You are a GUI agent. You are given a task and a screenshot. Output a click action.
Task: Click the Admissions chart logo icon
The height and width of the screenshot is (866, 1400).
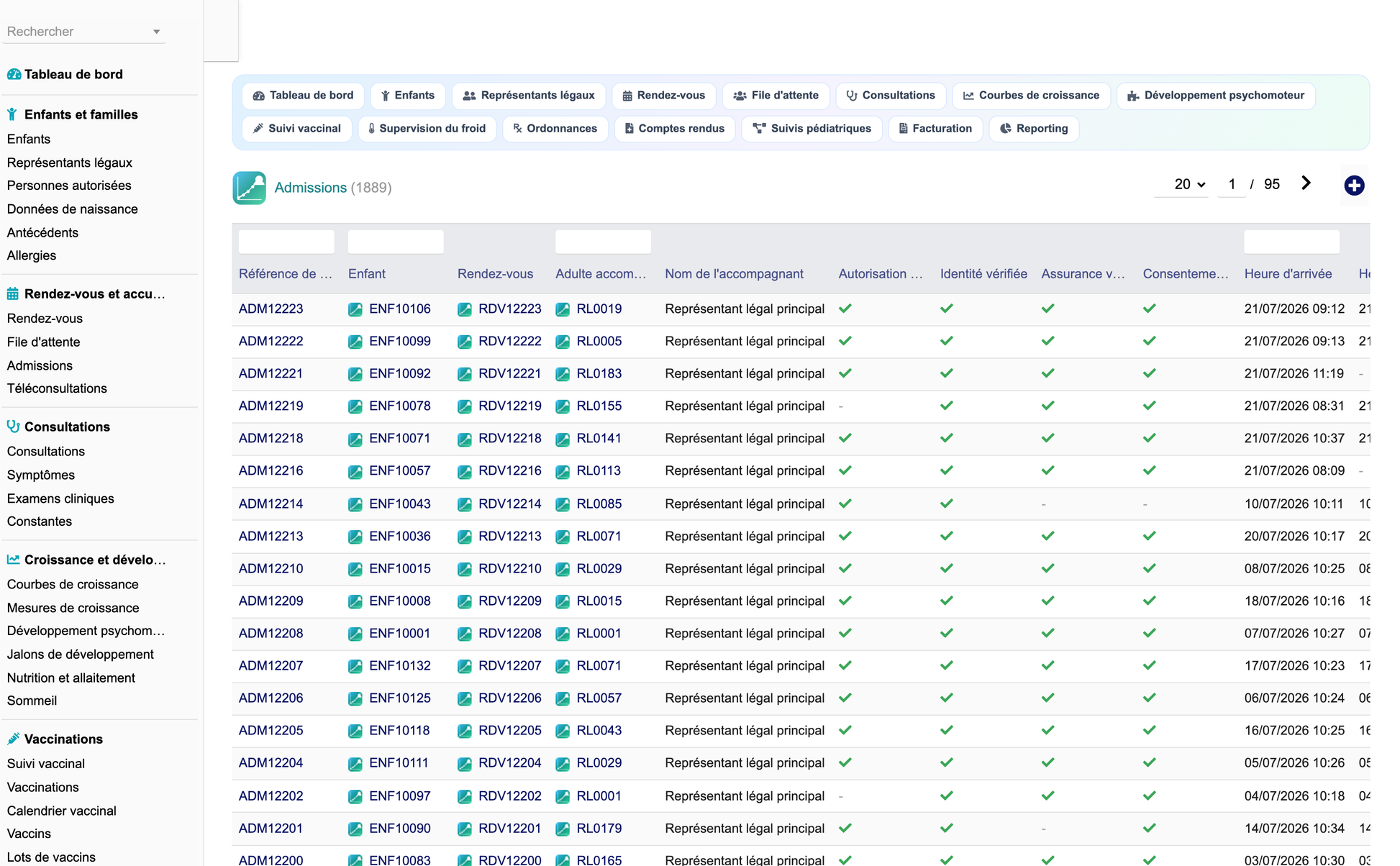(249, 188)
